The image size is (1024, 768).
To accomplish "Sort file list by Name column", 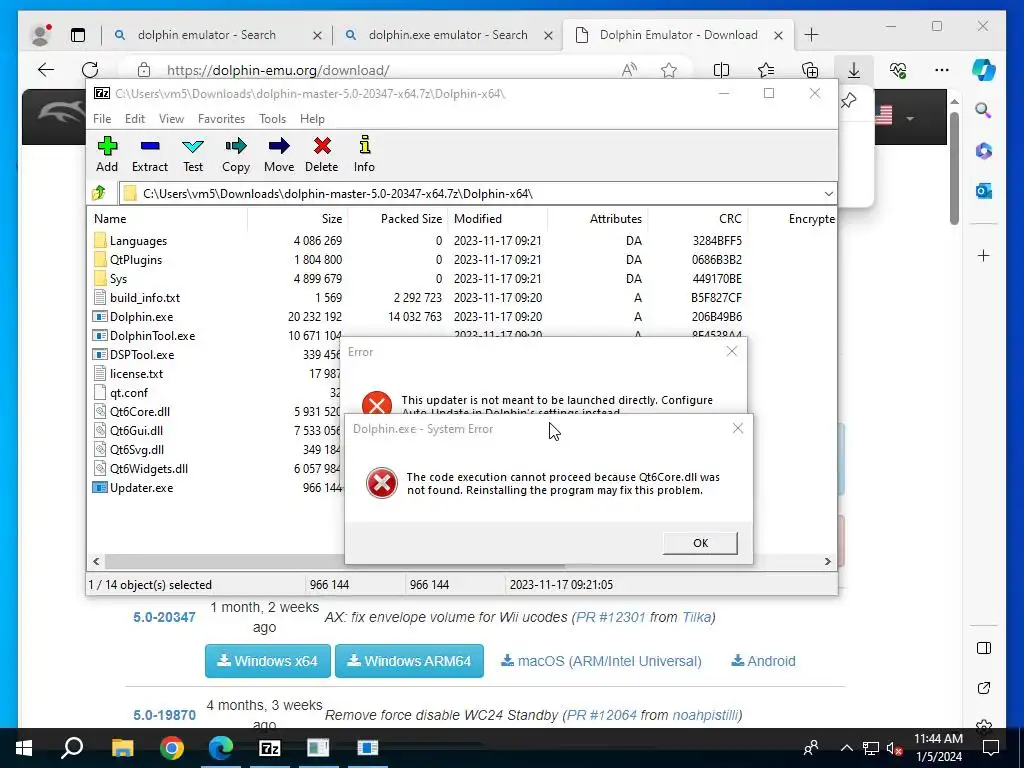I will tap(167, 219).
